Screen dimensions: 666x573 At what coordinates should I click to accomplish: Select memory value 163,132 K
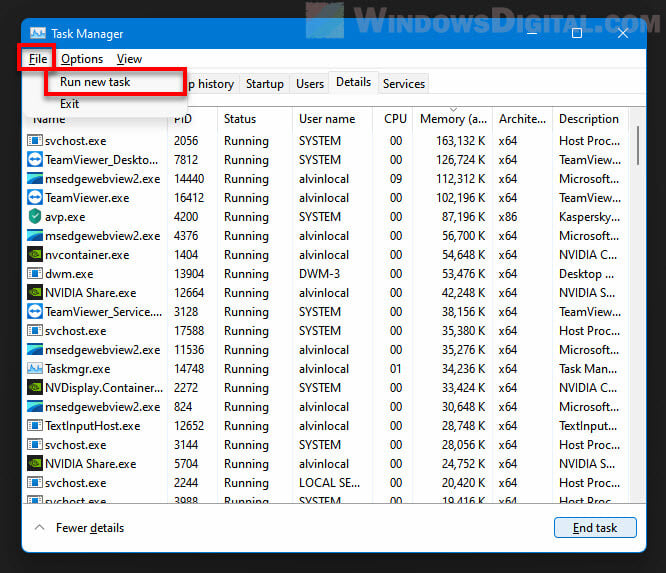tap(460, 141)
